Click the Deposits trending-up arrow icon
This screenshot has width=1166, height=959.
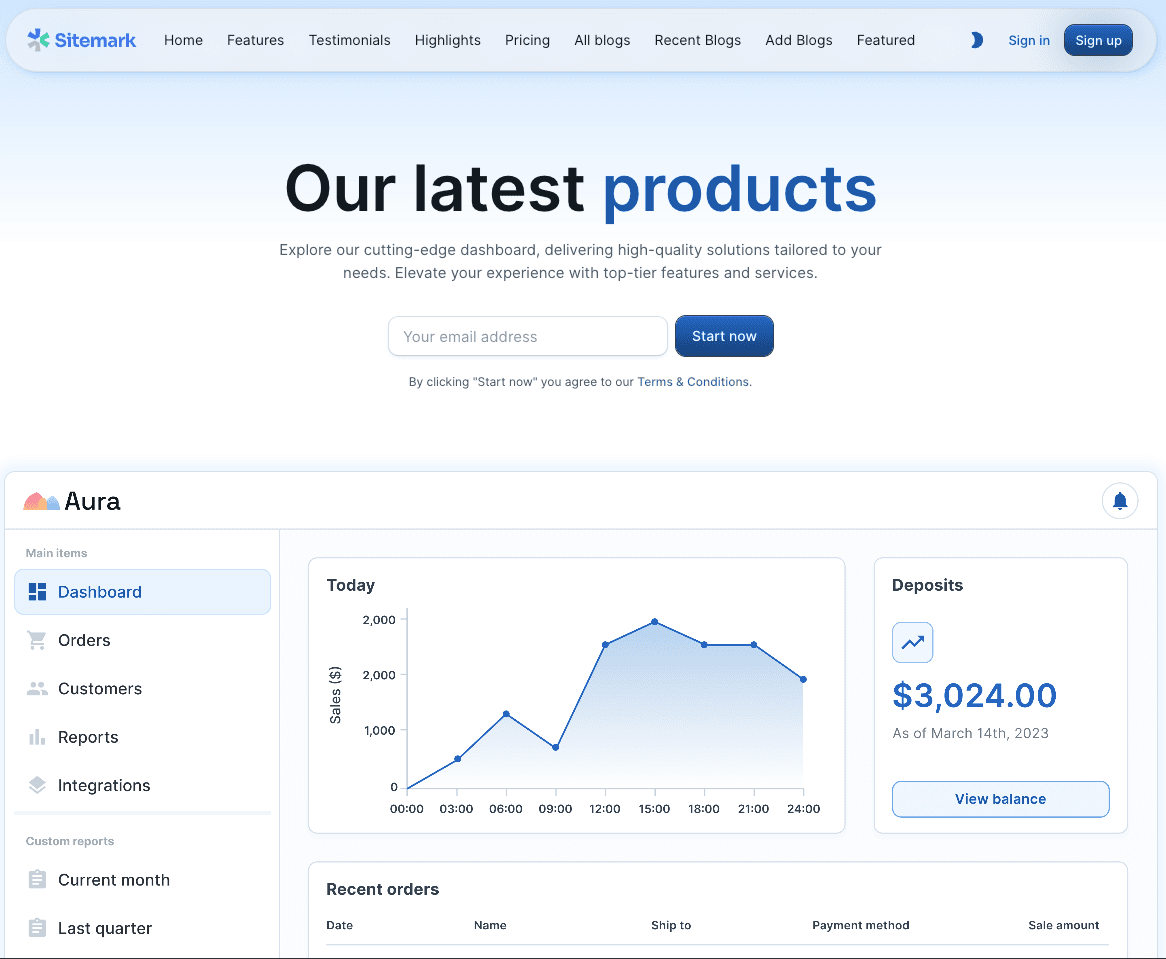click(912, 643)
